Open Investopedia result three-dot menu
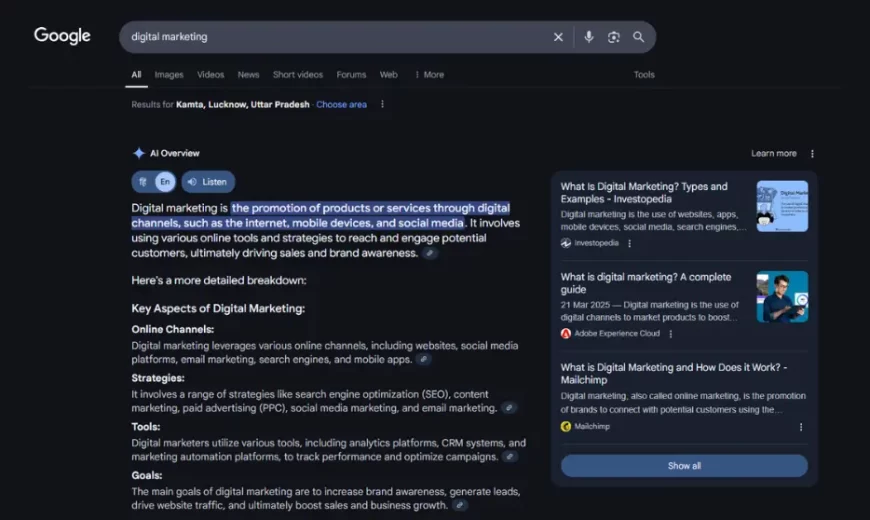 [629, 243]
